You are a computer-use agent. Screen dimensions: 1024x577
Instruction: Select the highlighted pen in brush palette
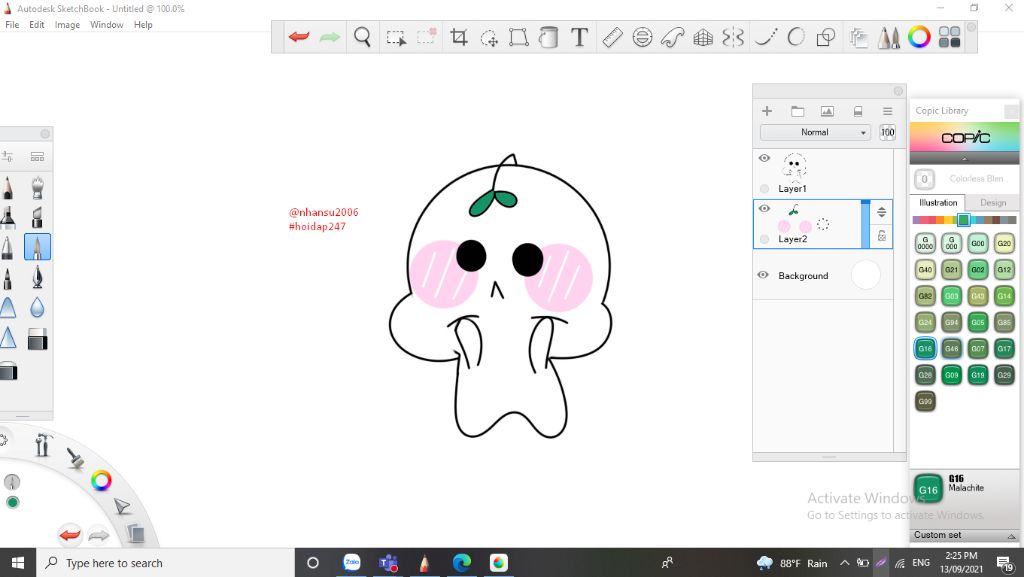coord(37,247)
